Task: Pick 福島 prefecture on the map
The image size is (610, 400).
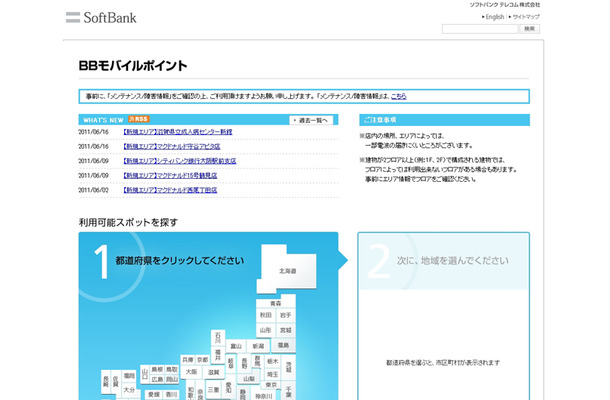Action: pyautogui.click(x=282, y=345)
